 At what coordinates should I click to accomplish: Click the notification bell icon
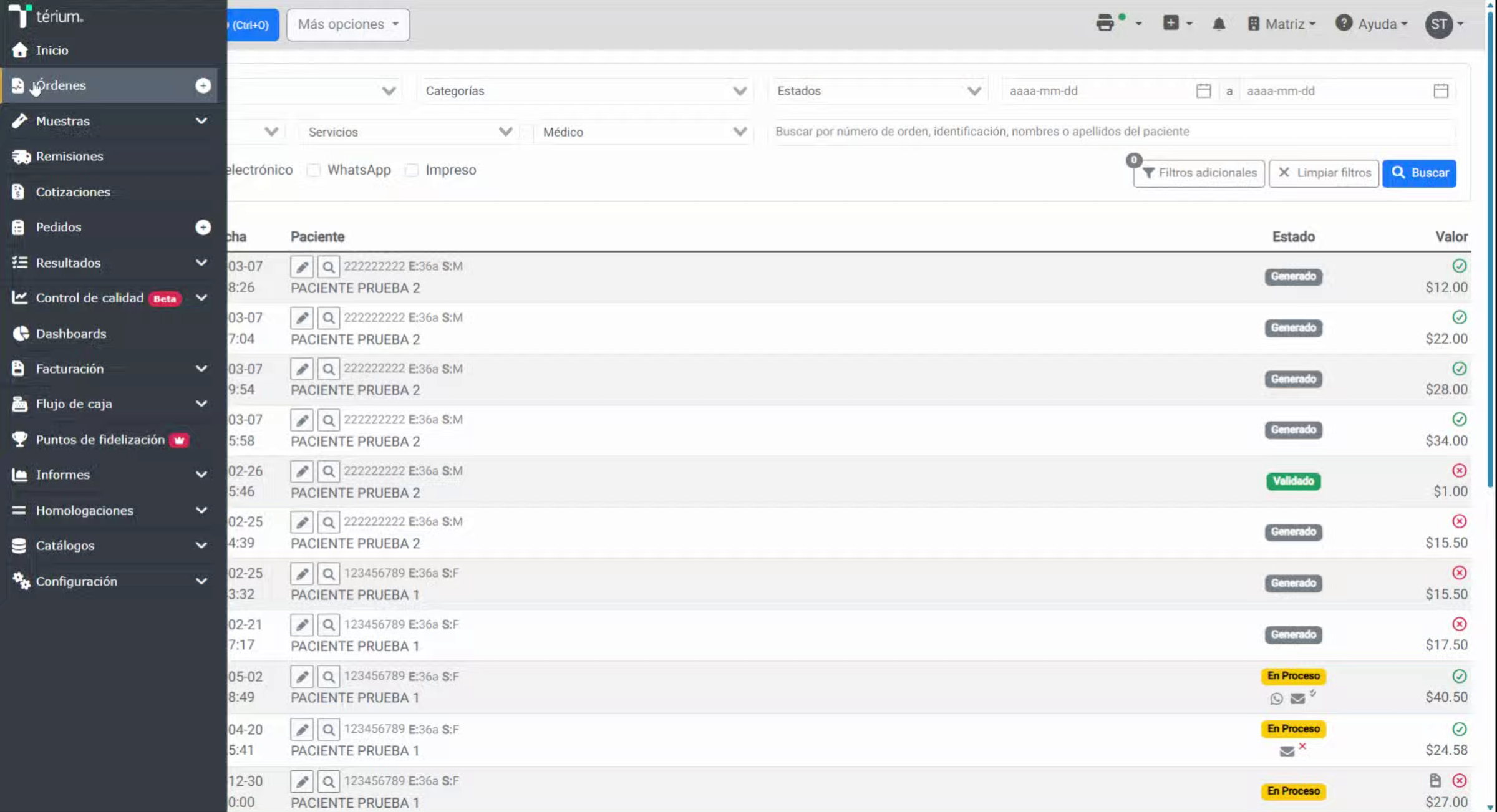pos(1219,24)
